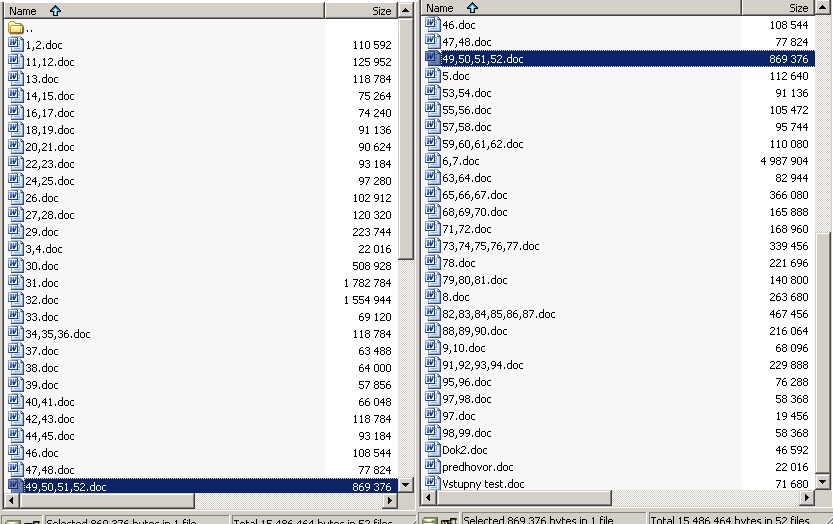The image size is (833, 524).
Task: Select 1,2.doc in the file list
Action: click(x=44, y=45)
